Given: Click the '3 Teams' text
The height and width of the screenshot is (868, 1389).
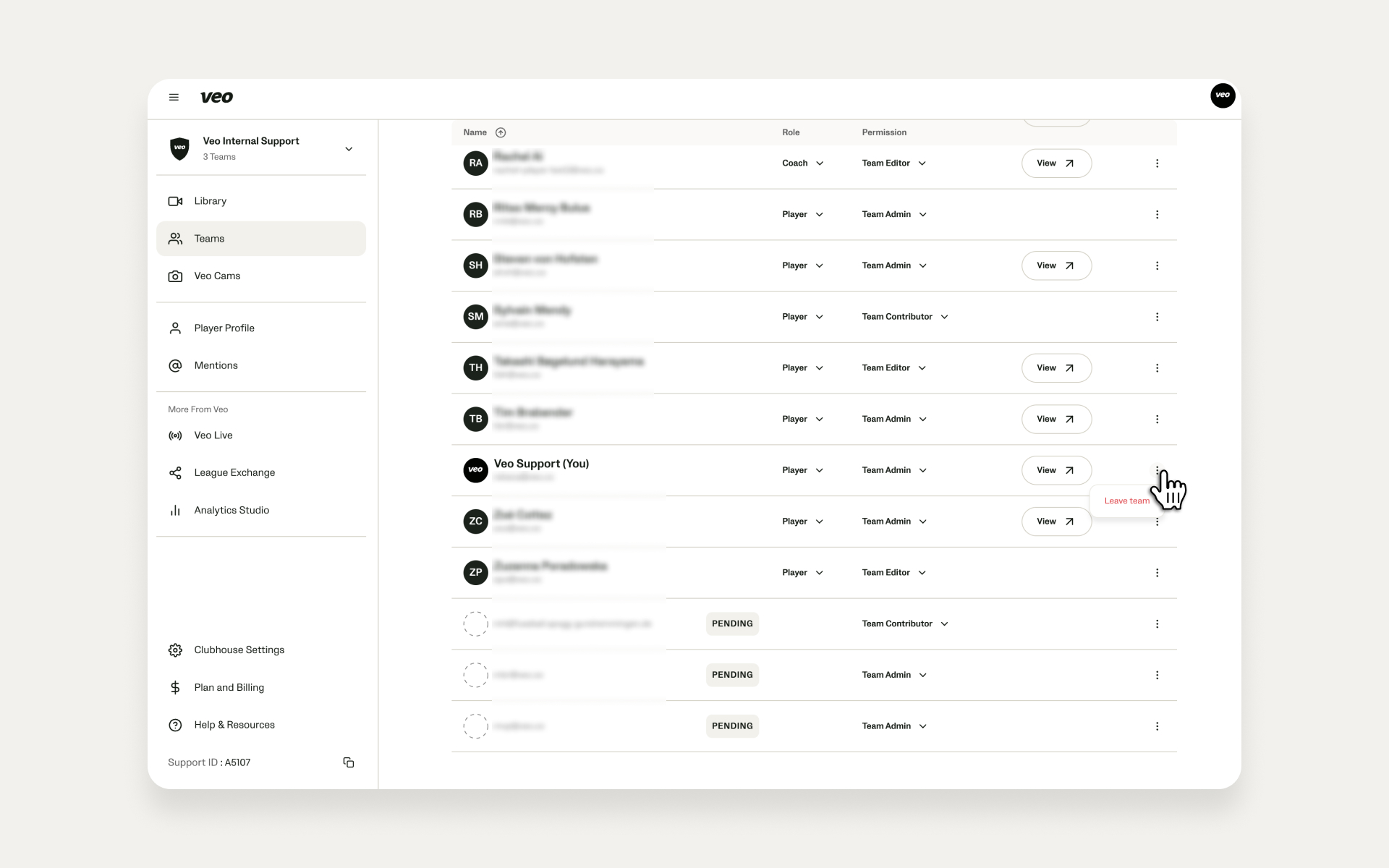Looking at the screenshot, I should tap(219, 157).
